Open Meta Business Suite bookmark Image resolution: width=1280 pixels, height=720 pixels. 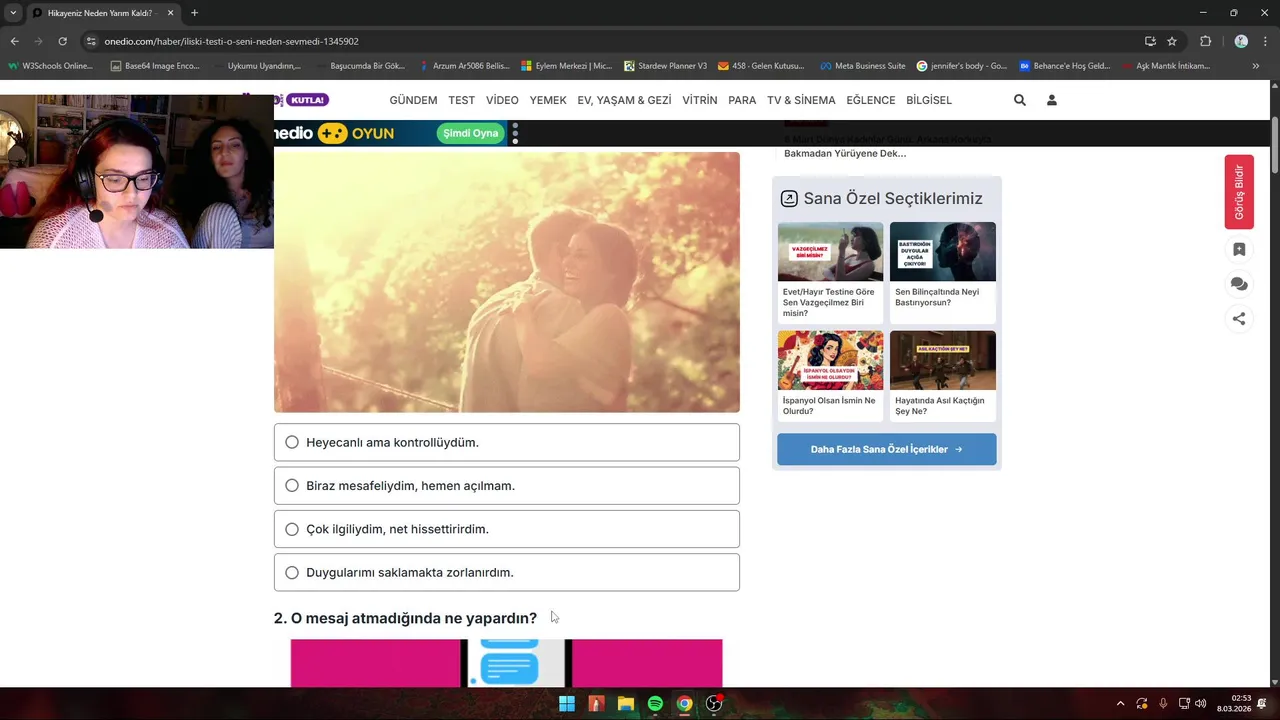[863, 66]
